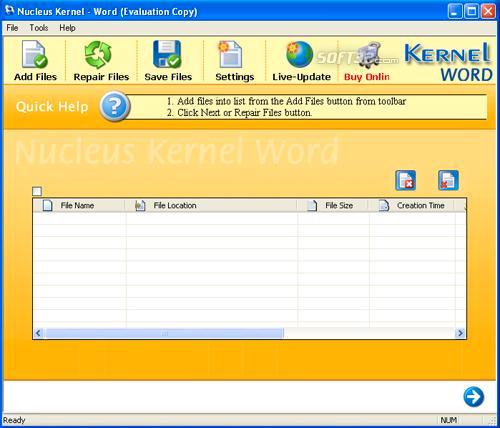Click the NUM indicator in status bar
The width and height of the screenshot is (500, 428).
449,420
